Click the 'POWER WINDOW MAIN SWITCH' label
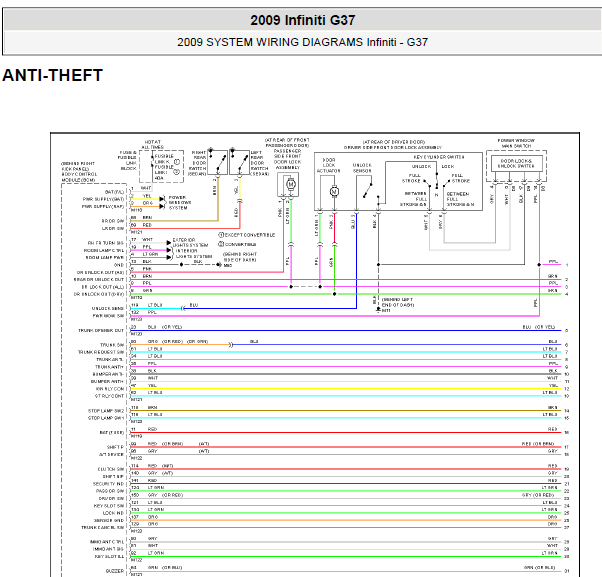 pos(516,143)
